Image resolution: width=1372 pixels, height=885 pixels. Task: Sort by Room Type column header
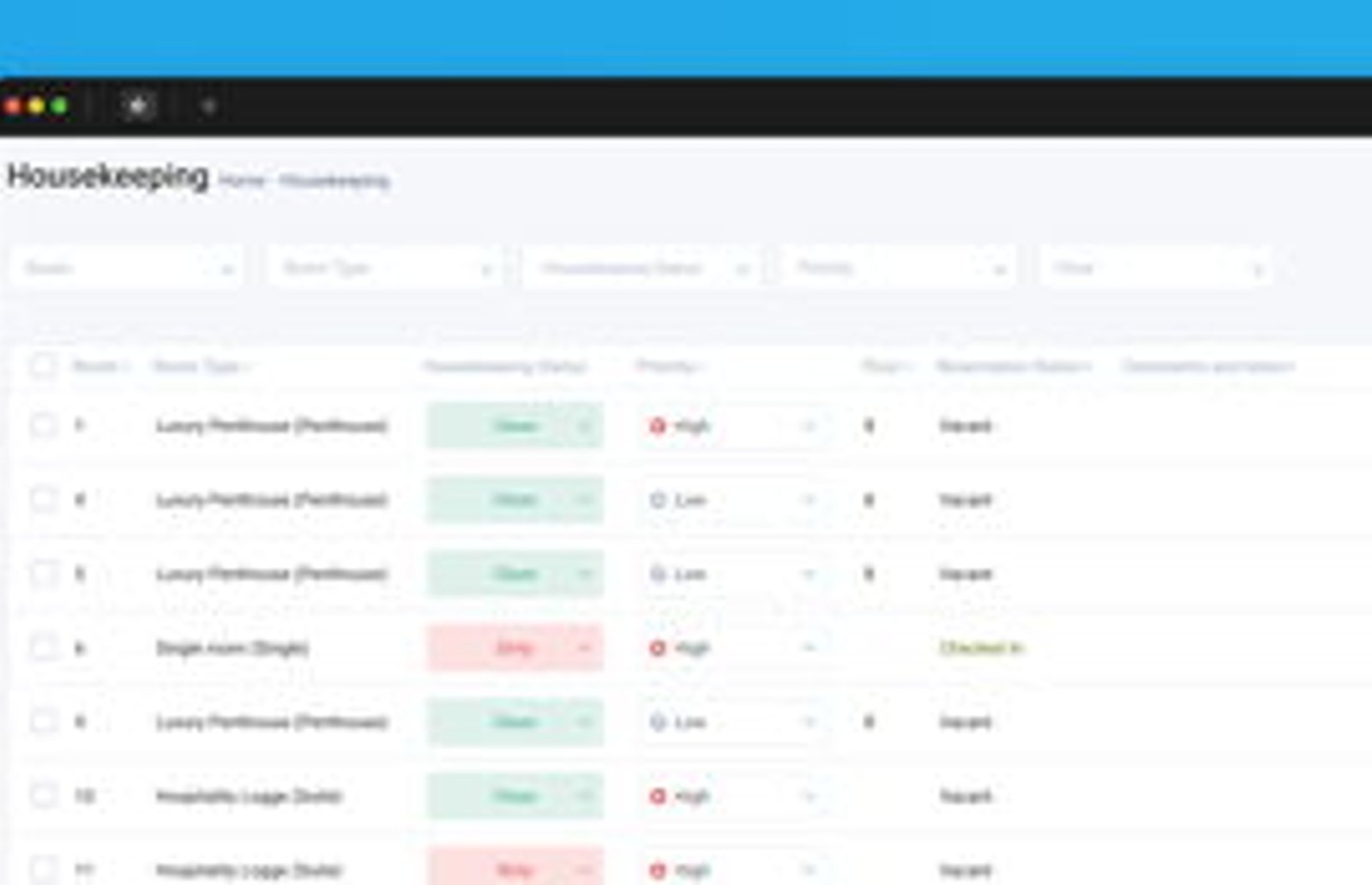point(201,366)
